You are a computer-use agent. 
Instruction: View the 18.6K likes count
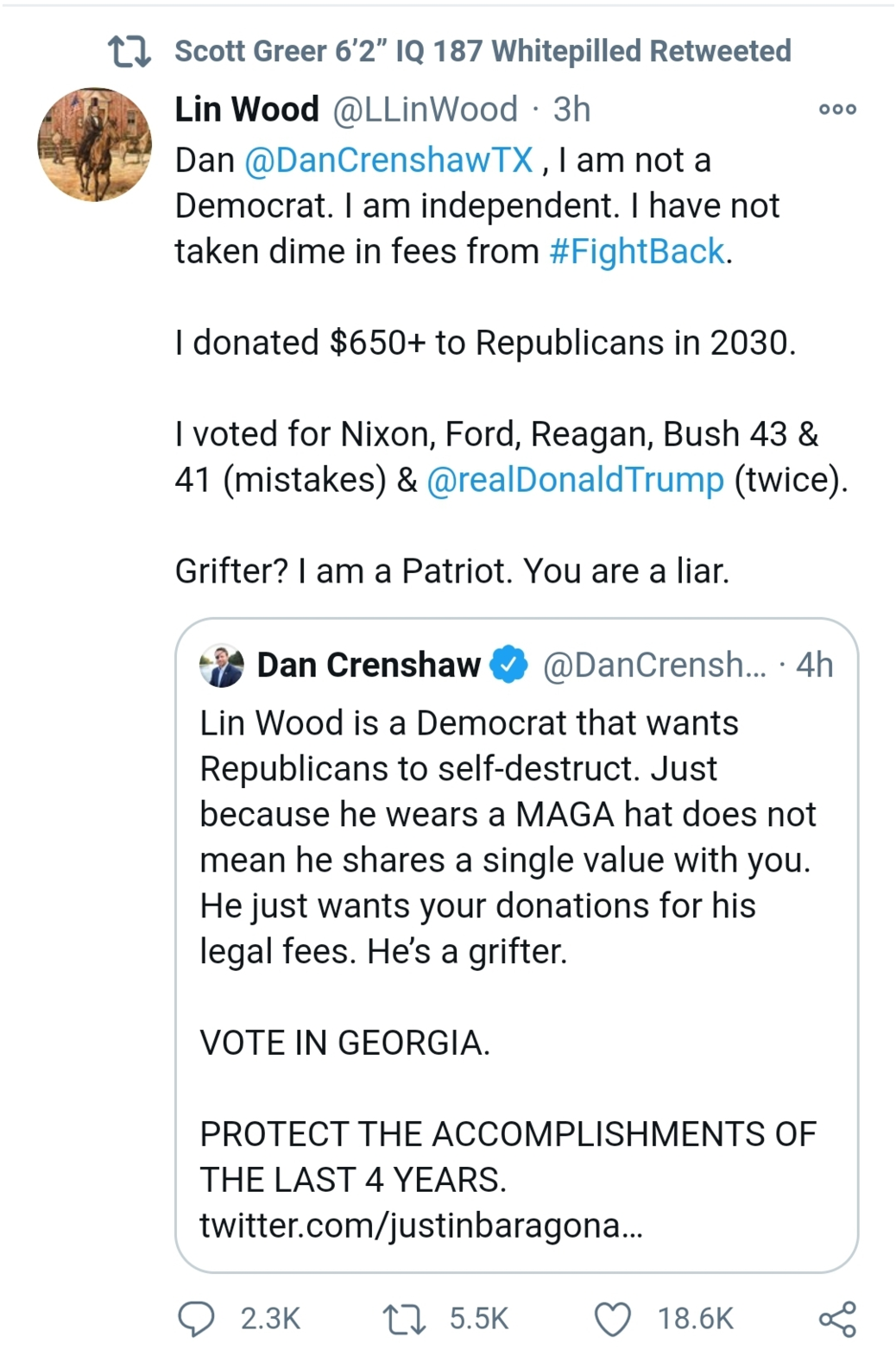pos(695,1319)
